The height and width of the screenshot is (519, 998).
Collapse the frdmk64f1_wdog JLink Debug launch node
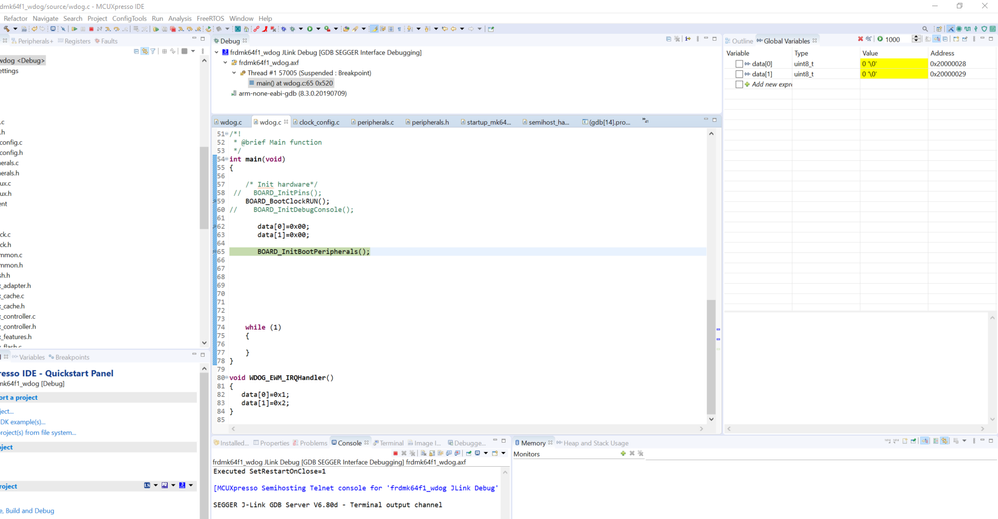tap(216, 52)
